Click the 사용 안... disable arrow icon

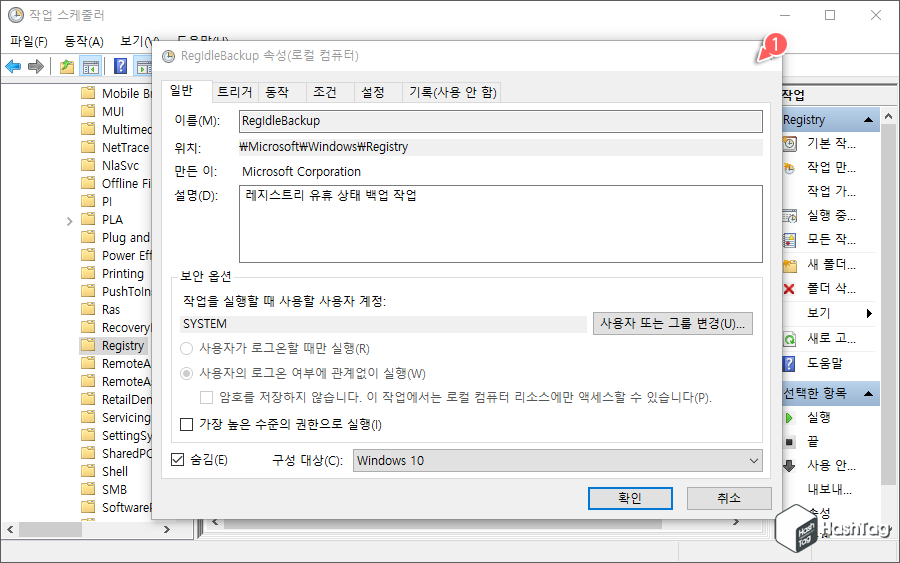(x=789, y=465)
